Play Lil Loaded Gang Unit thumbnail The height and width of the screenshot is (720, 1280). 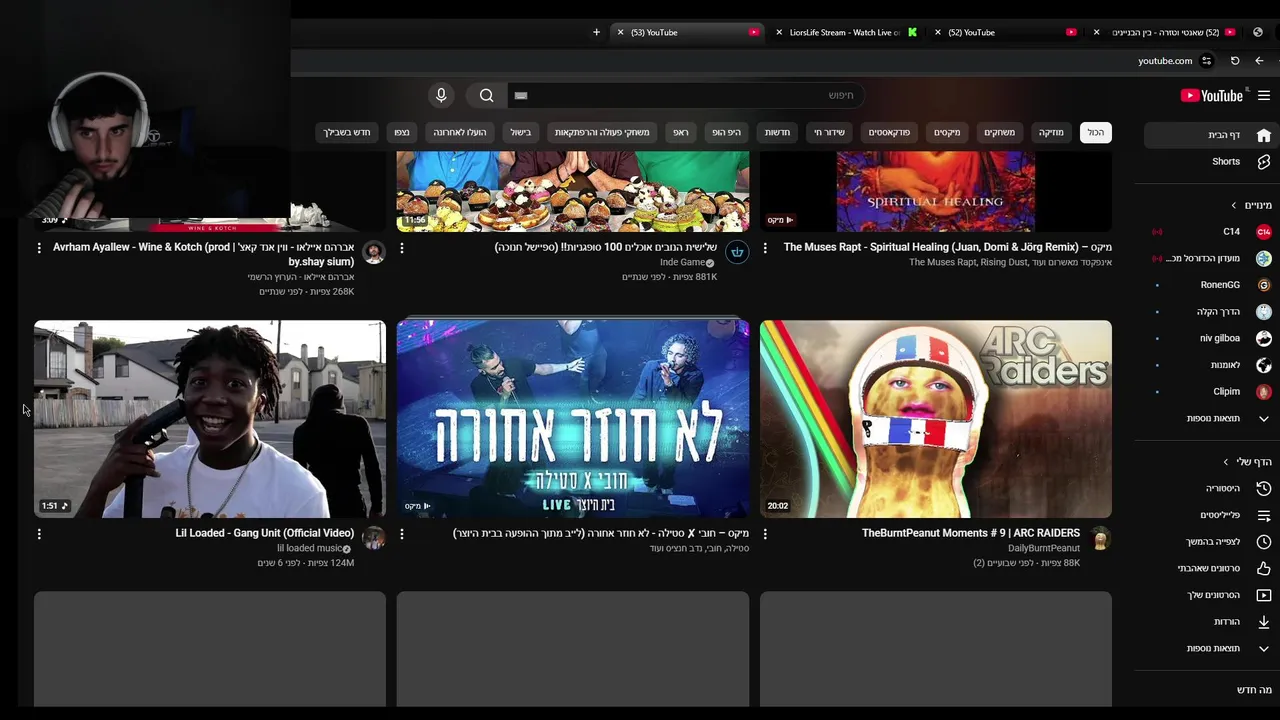(210, 419)
